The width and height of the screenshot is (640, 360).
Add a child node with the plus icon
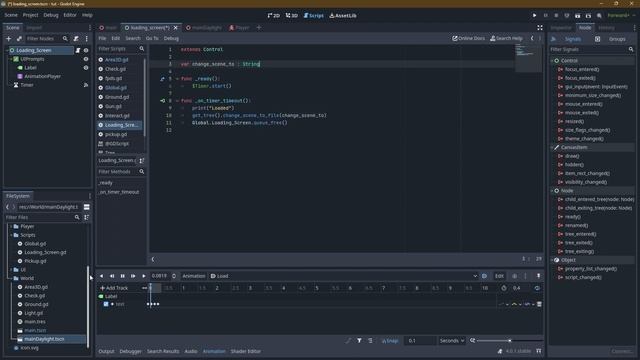[x=9, y=38]
